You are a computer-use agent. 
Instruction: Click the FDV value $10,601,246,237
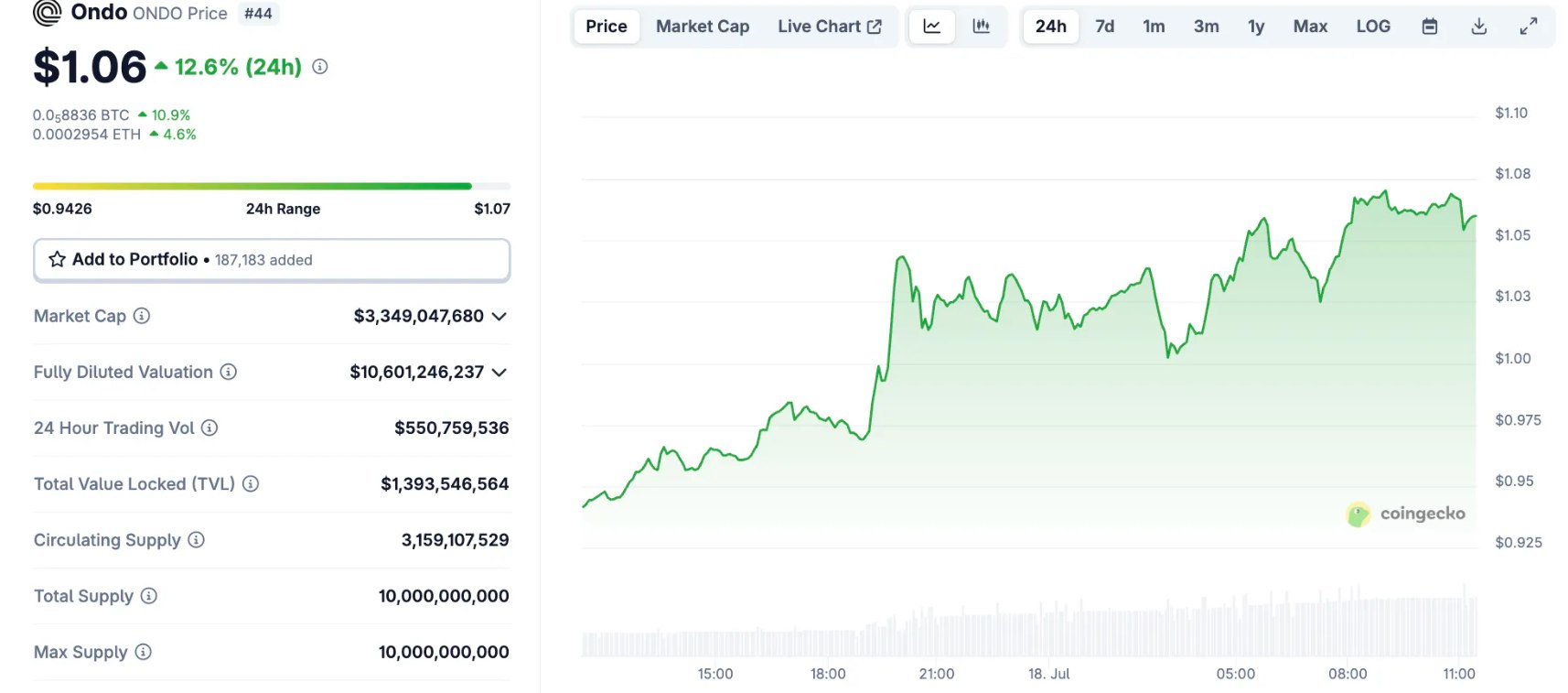click(x=417, y=372)
